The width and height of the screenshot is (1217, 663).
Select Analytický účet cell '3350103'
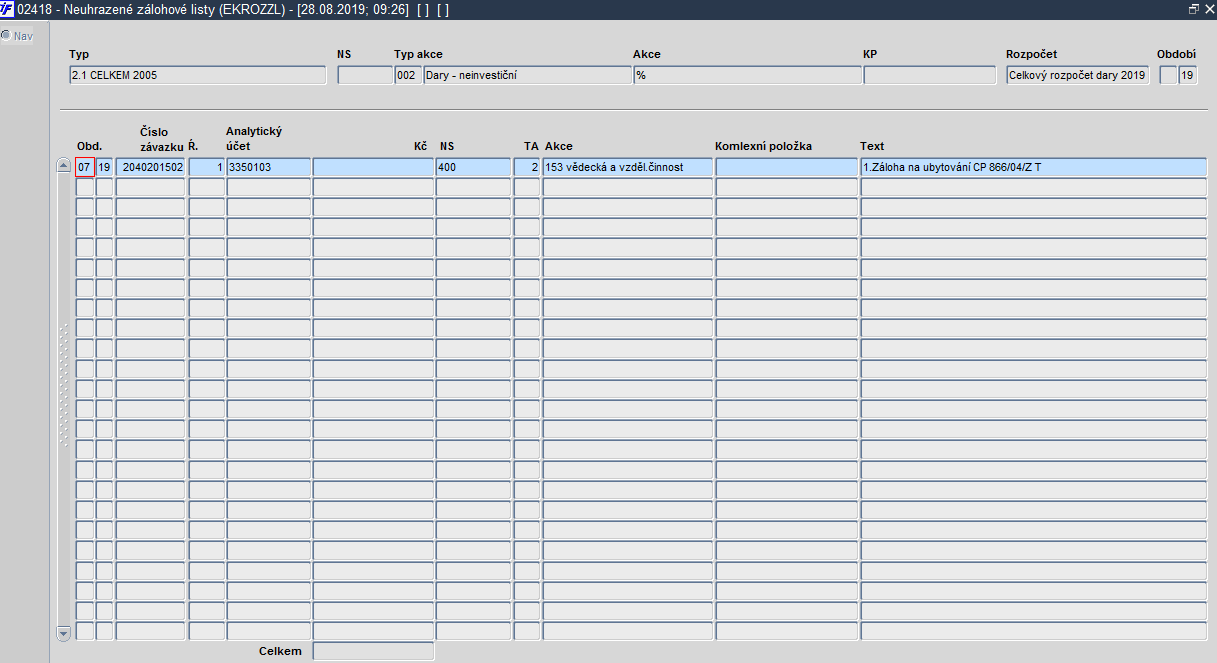269,167
